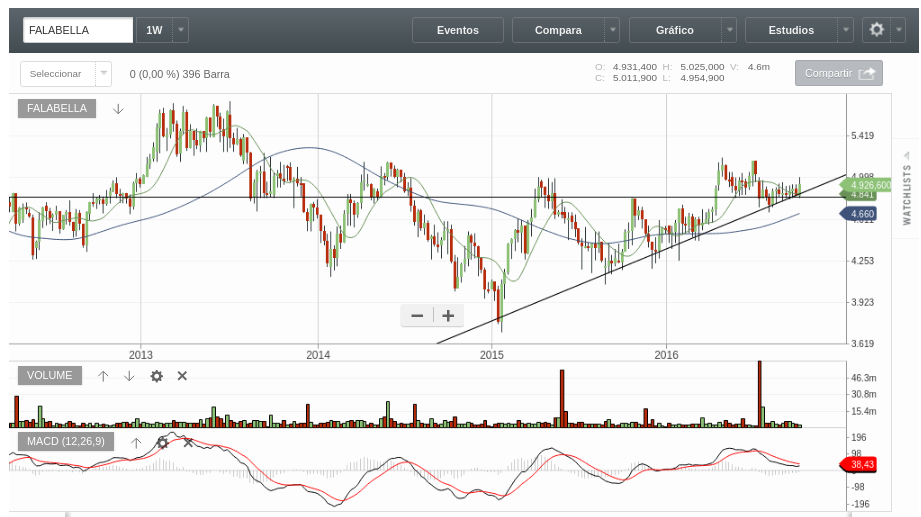The image size is (921, 517).
Task: Zoom in the chart with plus button
Action: click(x=448, y=316)
